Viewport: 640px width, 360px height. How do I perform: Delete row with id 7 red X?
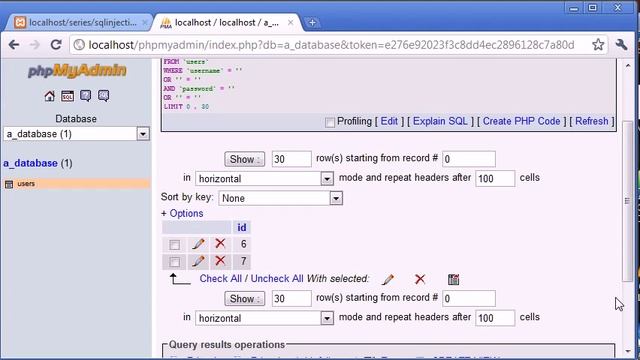(x=220, y=260)
